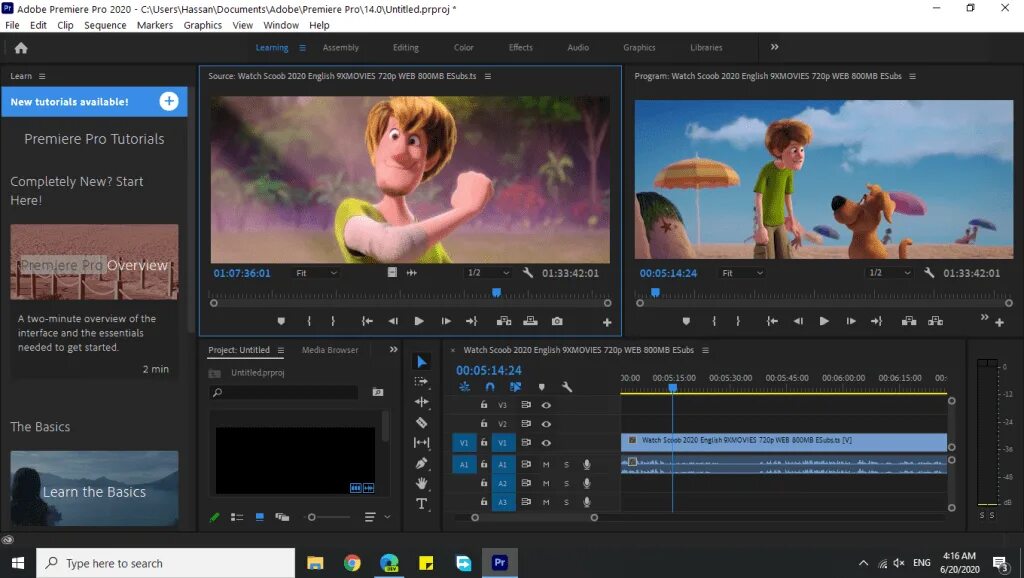The image size is (1024, 578).
Task: Play the Program monitor sequence
Action: tap(824, 321)
